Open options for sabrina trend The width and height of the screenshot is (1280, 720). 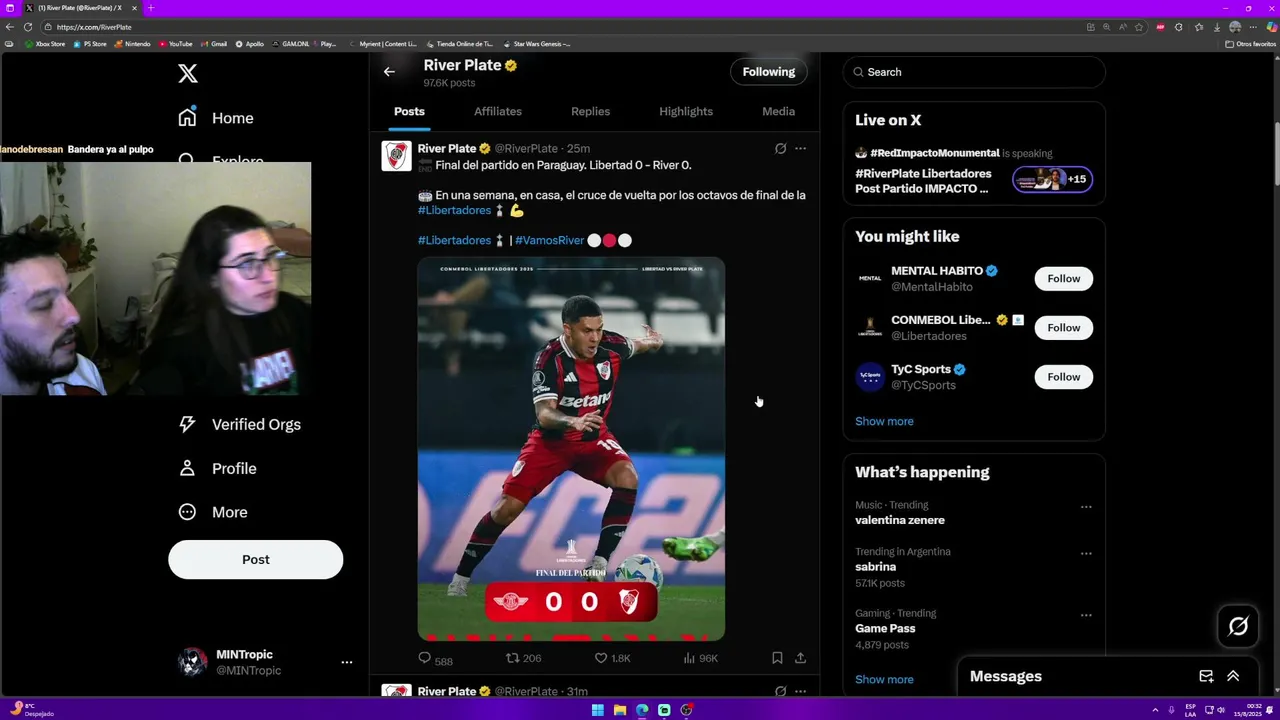click(1086, 554)
